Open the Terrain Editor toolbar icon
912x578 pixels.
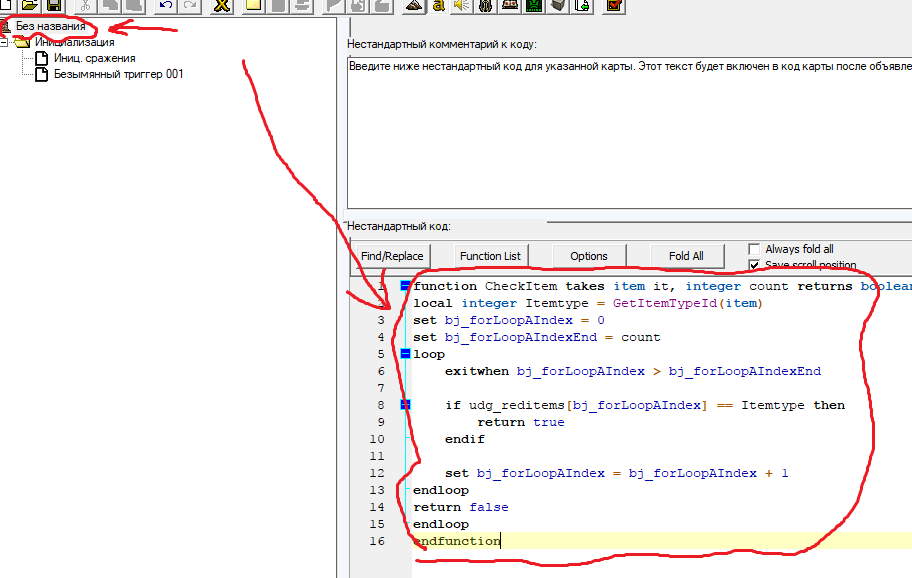point(414,5)
